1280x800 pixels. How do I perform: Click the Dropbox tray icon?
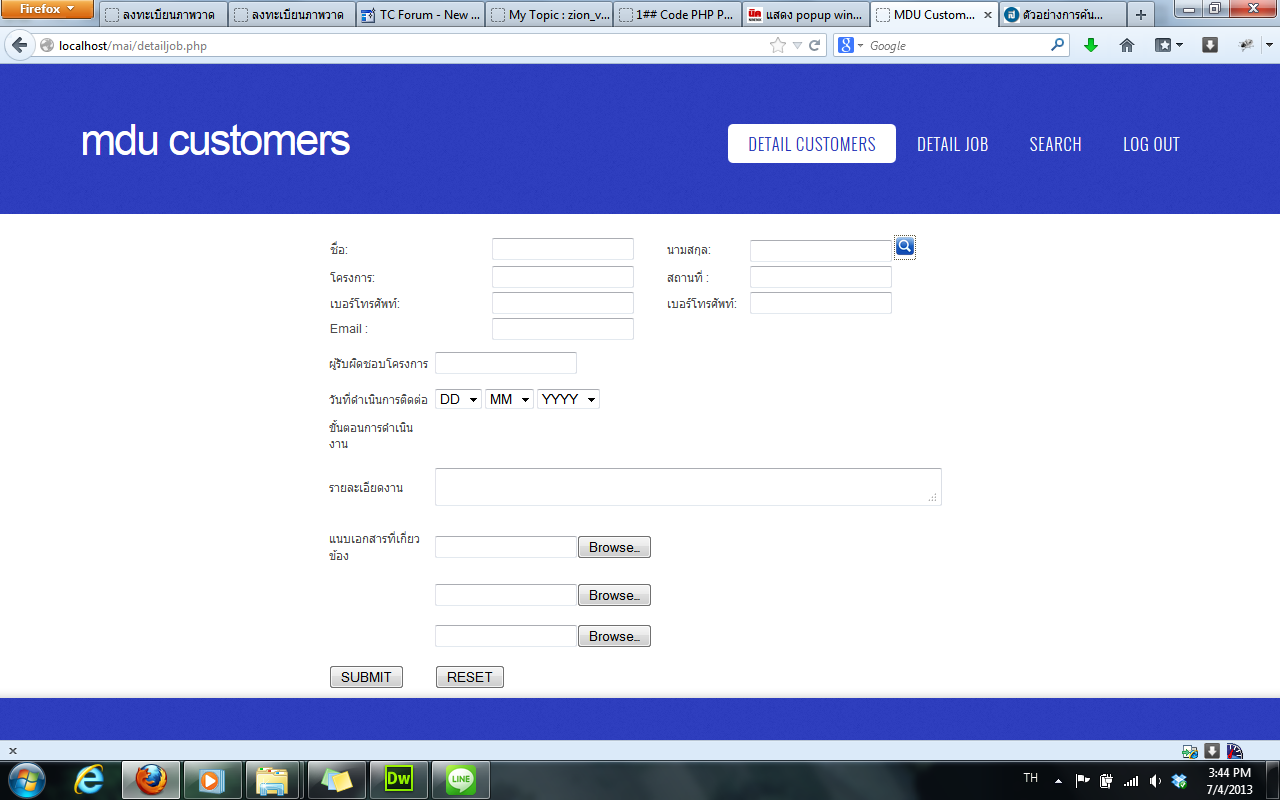(x=1179, y=781)
